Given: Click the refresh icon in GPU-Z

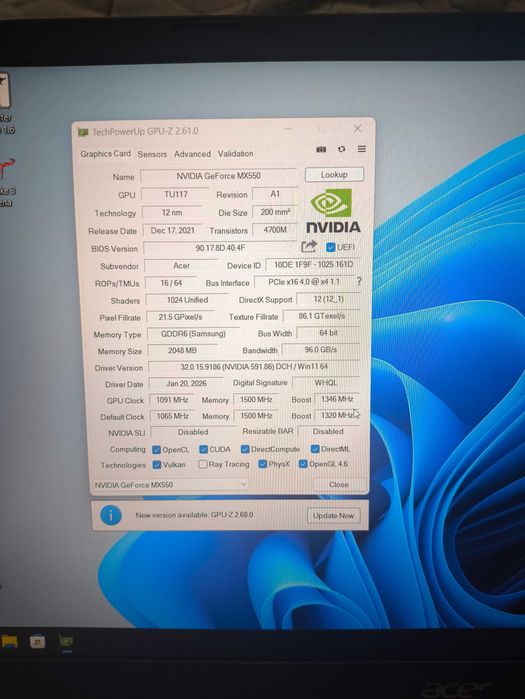Looking at the screenshot, I should point(341,149).
